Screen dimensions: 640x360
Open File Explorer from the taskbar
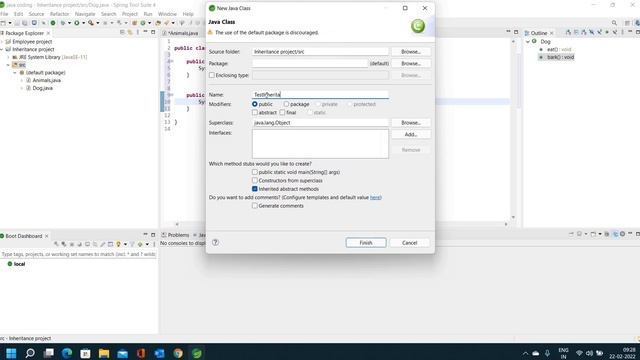click(x=104, y=353)
